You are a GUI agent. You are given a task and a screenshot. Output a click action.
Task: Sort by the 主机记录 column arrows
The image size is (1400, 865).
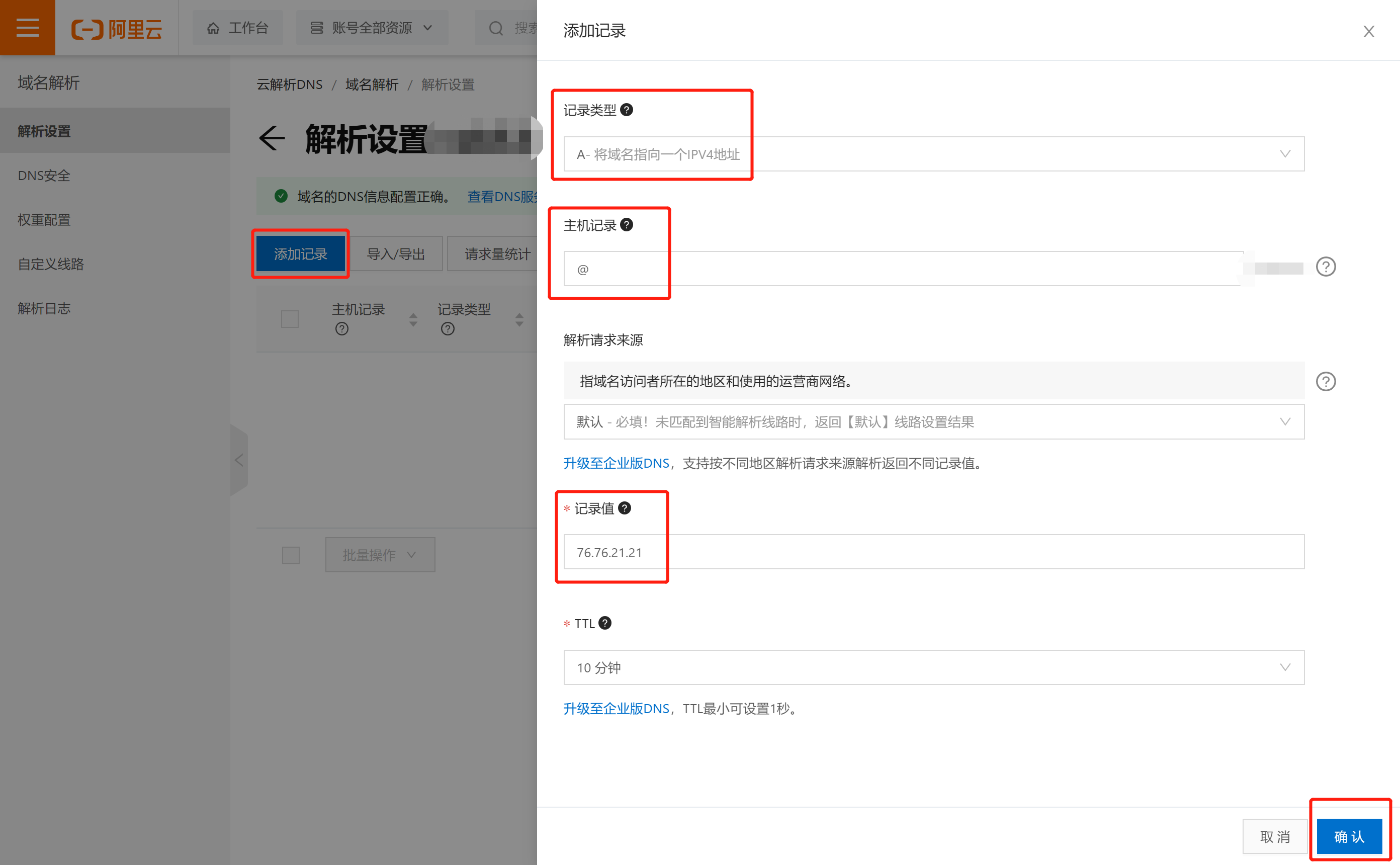(413, 319)
